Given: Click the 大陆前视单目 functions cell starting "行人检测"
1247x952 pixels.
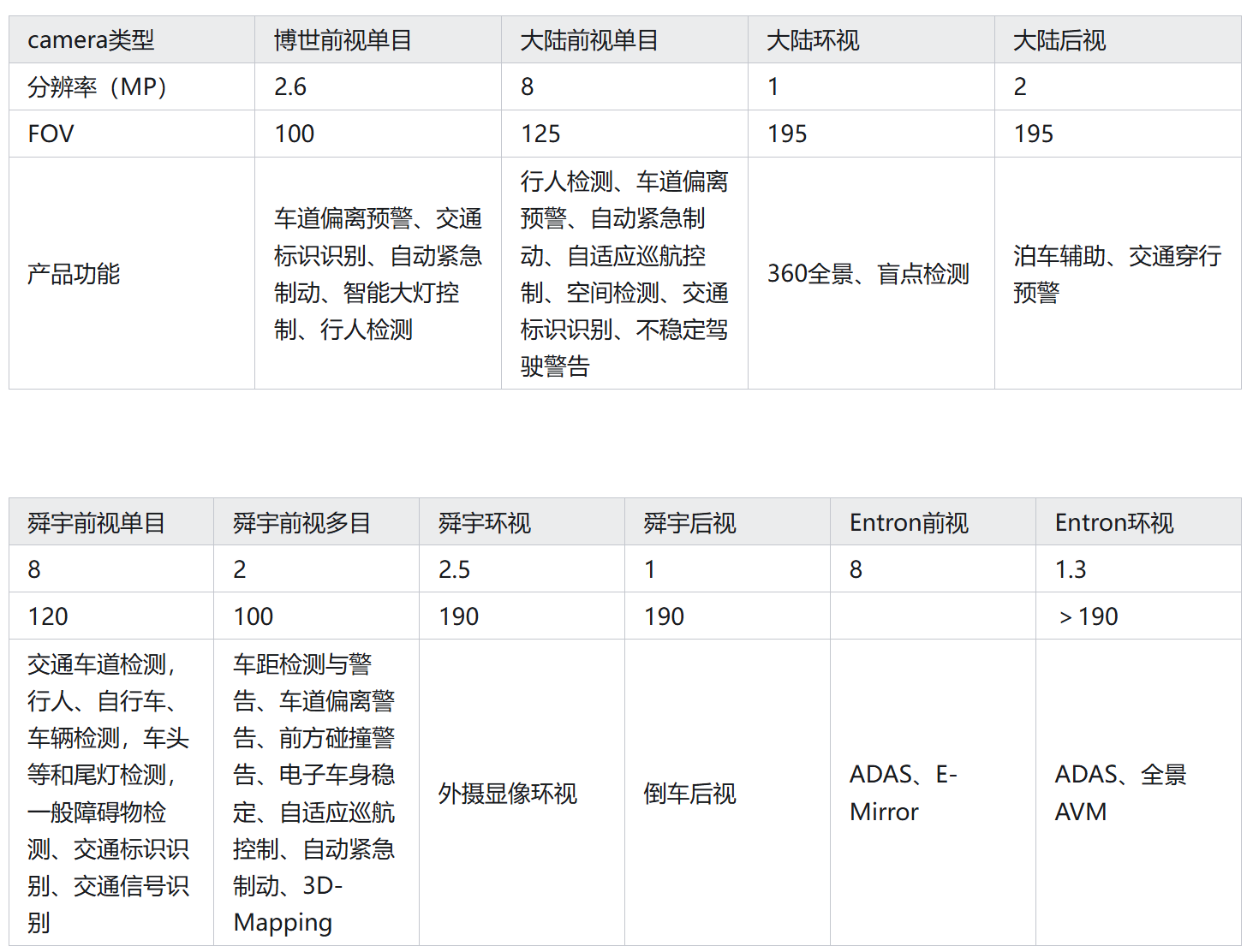Looking at the screenshot, I should [x=624, y=273].
